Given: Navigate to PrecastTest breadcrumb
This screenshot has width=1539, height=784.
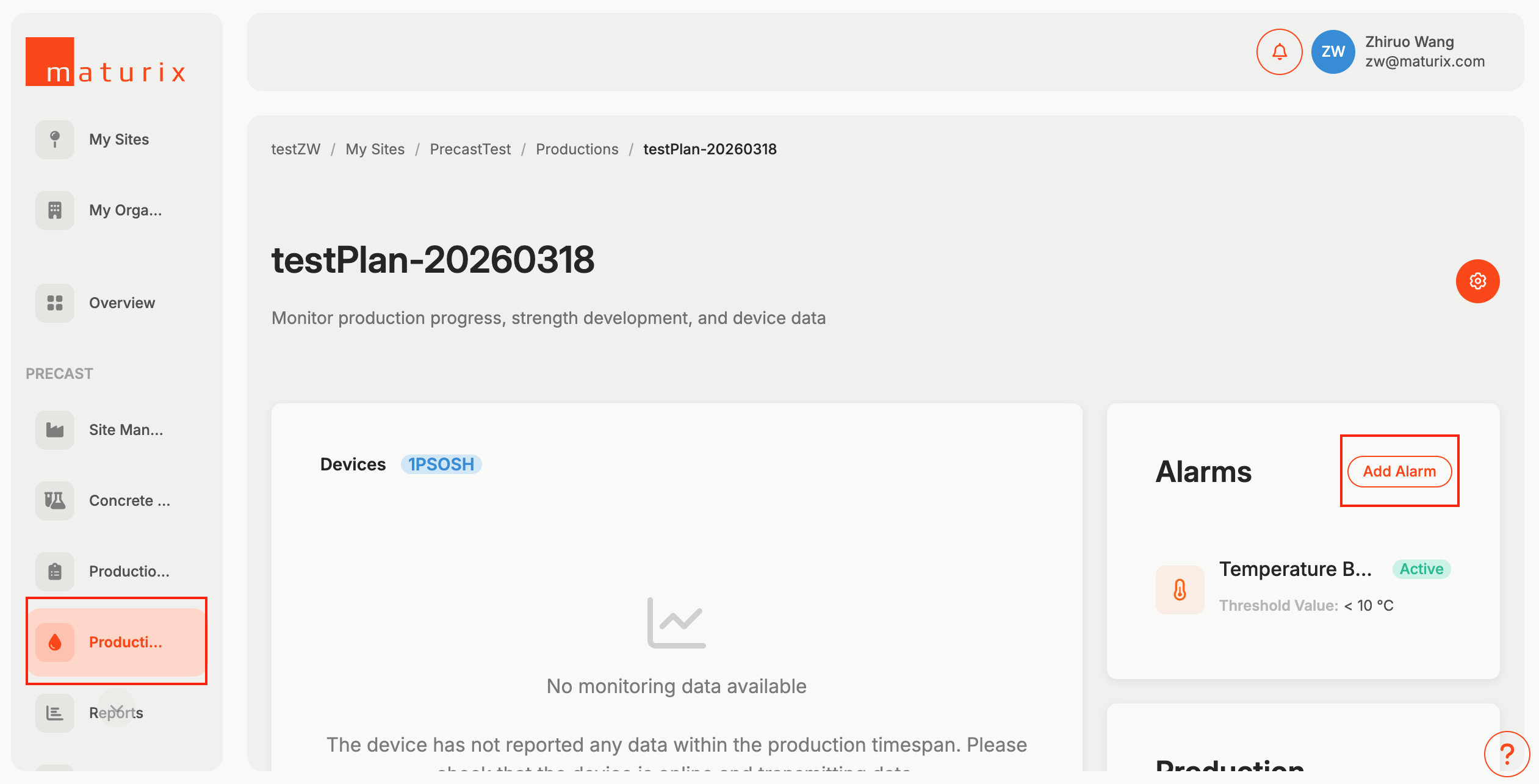Looking at the screenshot, I should click(x=470, y=149).
